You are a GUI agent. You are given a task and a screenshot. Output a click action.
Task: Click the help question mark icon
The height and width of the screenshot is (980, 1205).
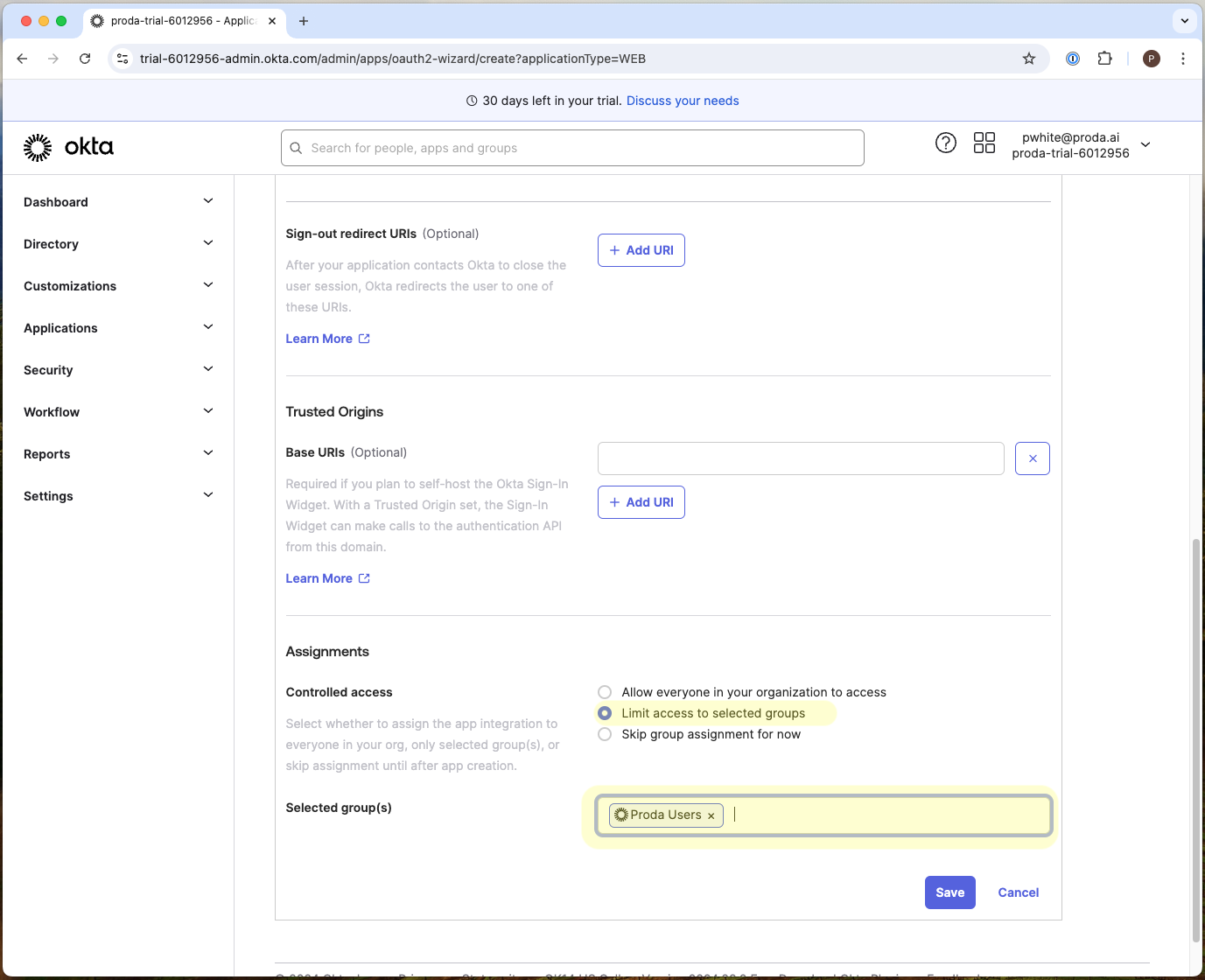946,142
